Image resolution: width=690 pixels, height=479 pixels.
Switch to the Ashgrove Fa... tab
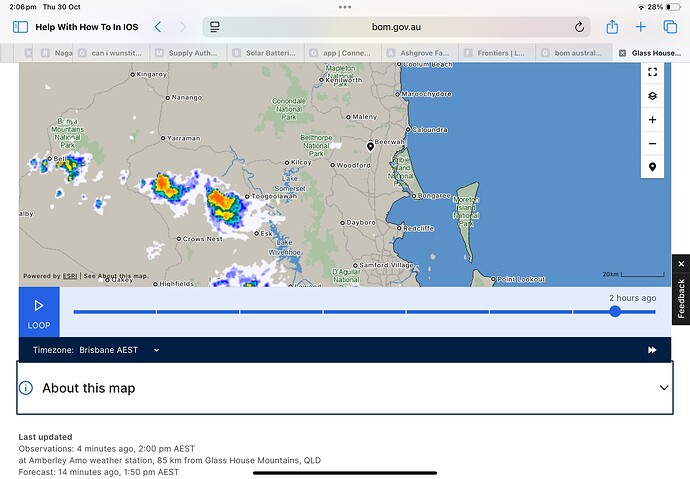pos(420,53)
